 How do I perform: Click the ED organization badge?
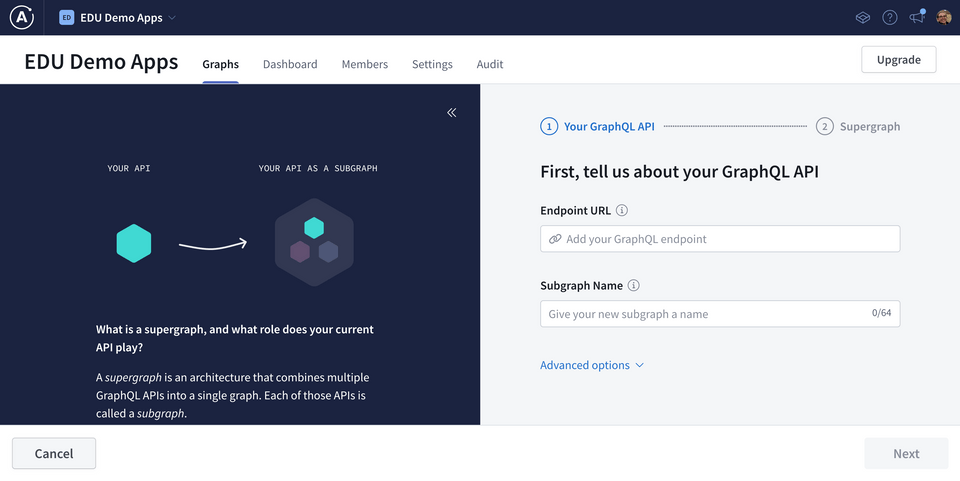point(66,18)
